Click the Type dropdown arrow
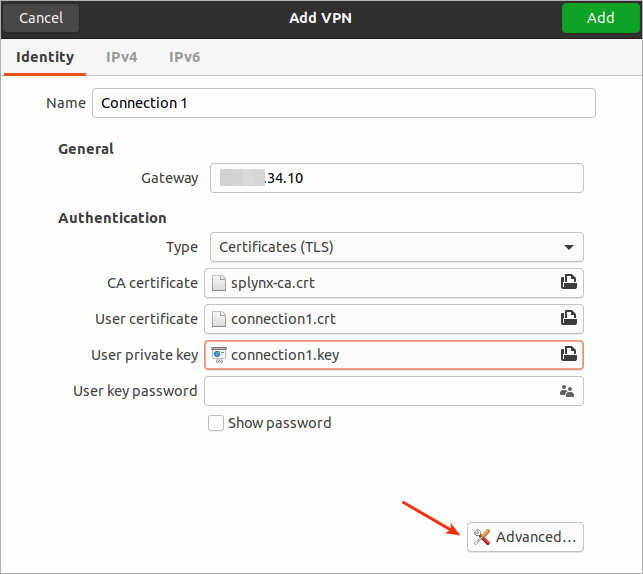Image resolution: width=643 pixels, height=574 pixels. pos(568,247)
